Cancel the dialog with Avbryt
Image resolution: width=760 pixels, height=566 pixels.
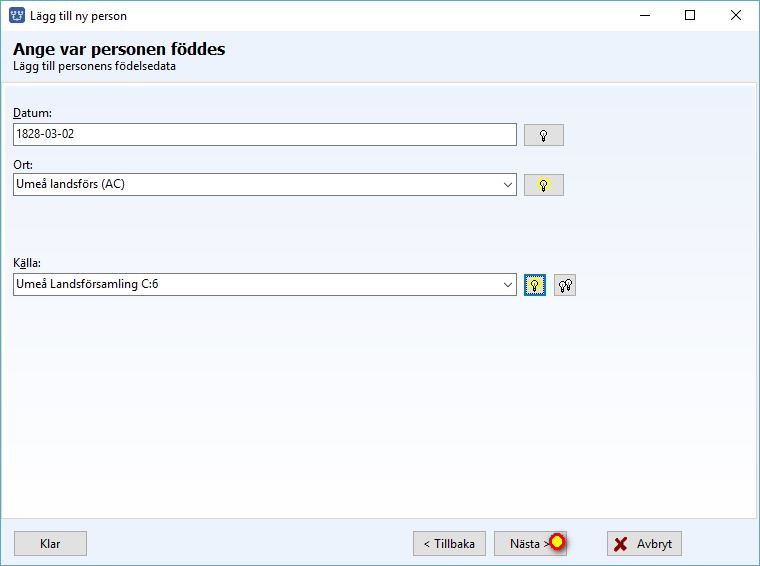coord(644,544)
